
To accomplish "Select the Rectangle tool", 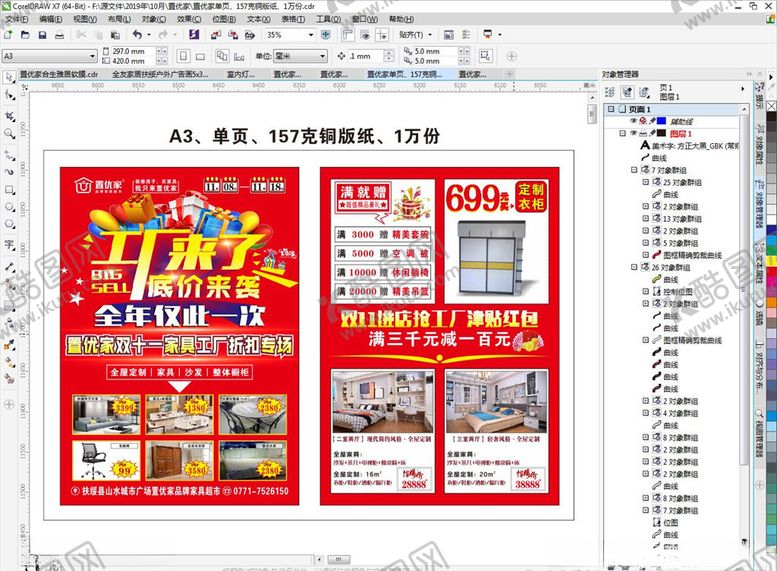I will point(9,190).
